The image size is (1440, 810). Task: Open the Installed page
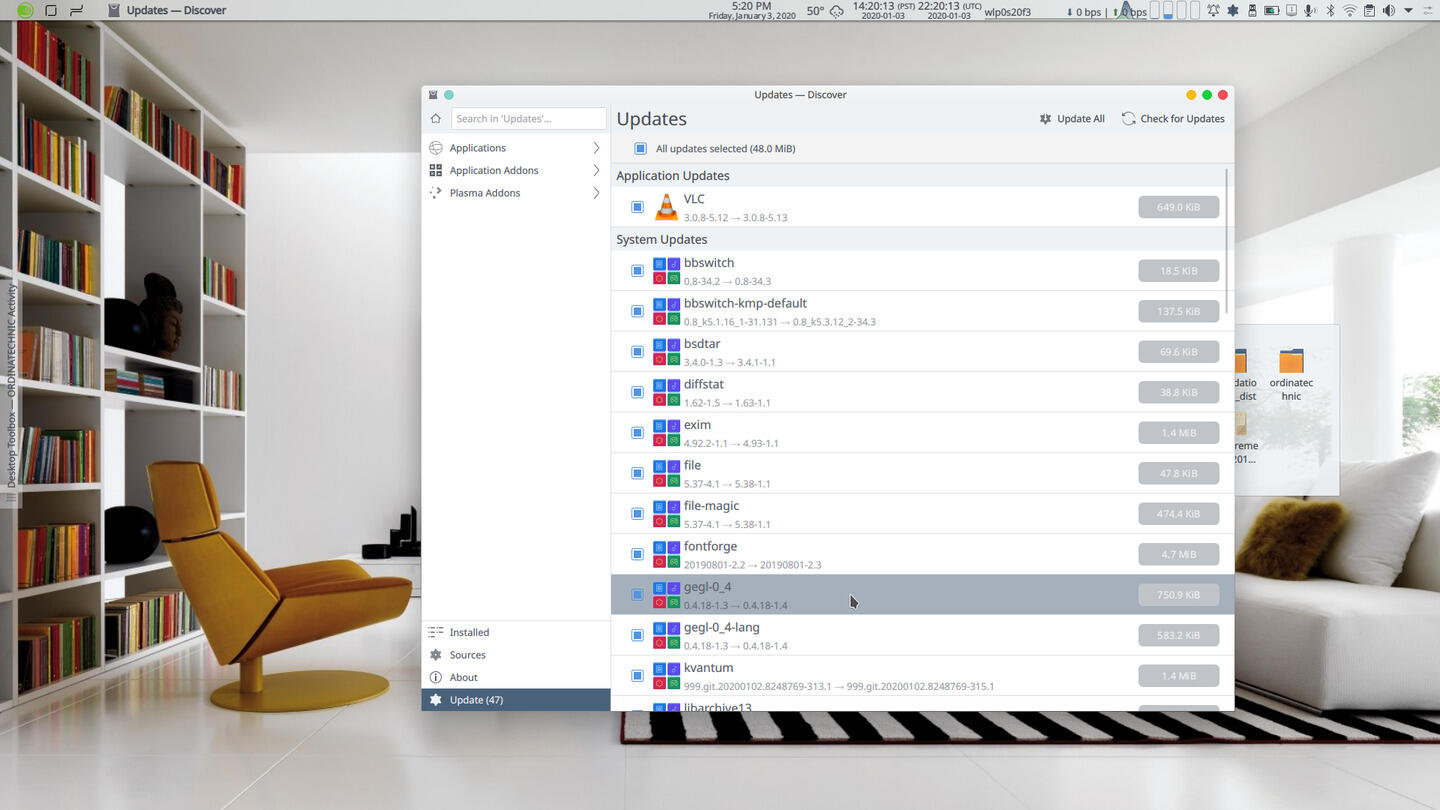pyautogui.click(x=516, y=632)
